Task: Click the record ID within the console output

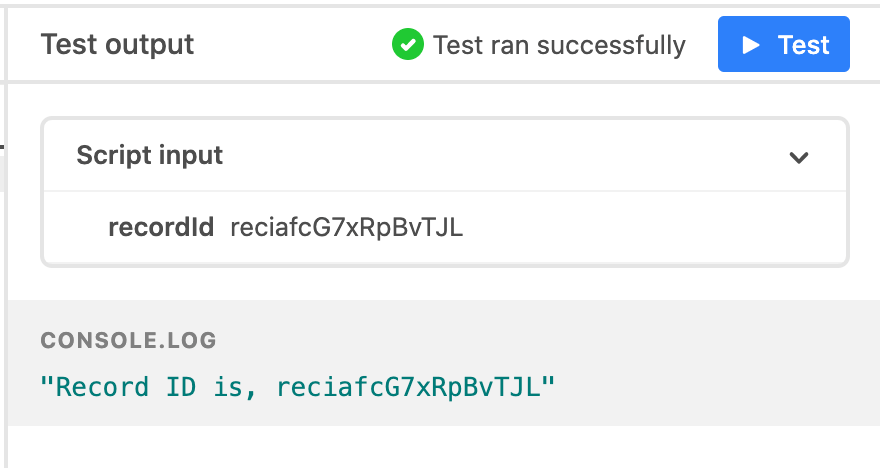Action: [x=408, y=388]
